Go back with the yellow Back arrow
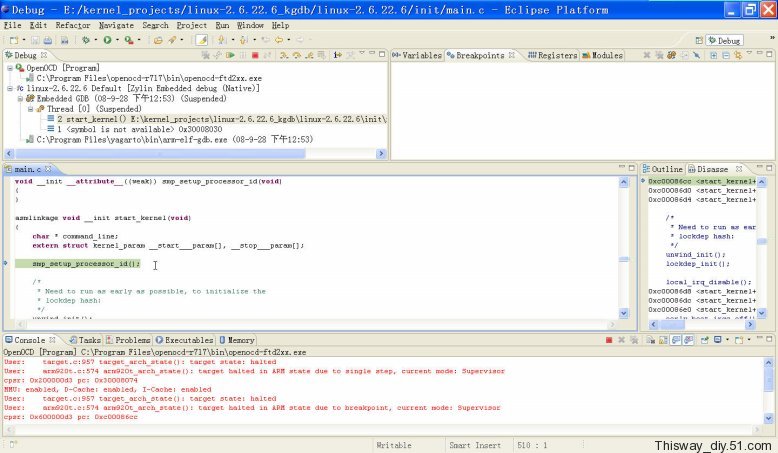The width and height of the screenshot is (778, 453). click(279, 40)
